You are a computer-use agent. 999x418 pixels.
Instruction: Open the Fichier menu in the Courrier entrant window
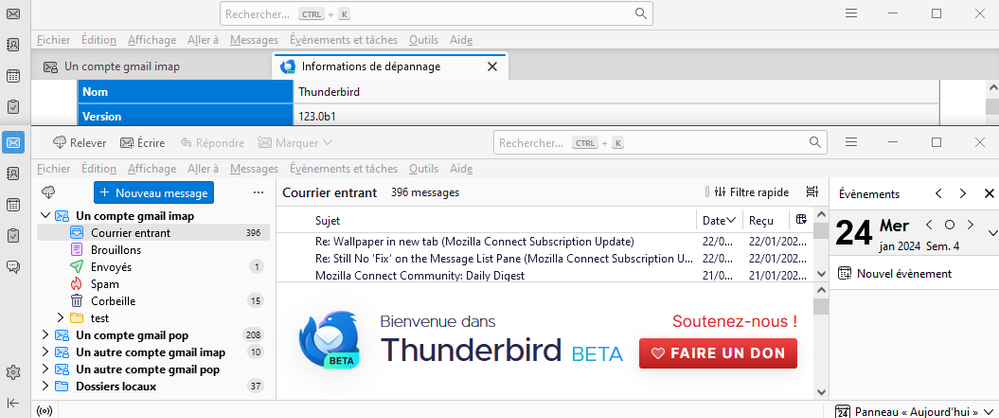54,169
